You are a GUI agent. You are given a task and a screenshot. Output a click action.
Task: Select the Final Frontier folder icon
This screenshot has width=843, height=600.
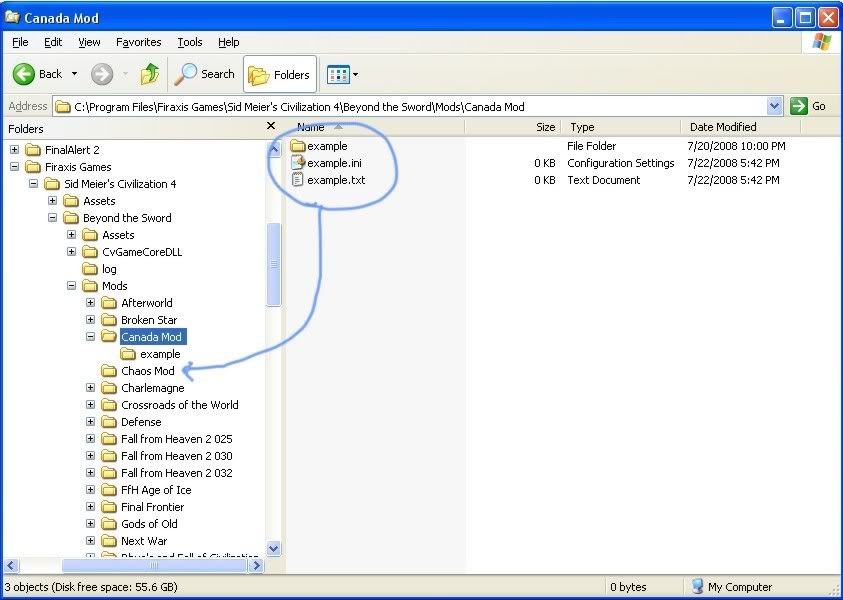[x=109, y=506]
